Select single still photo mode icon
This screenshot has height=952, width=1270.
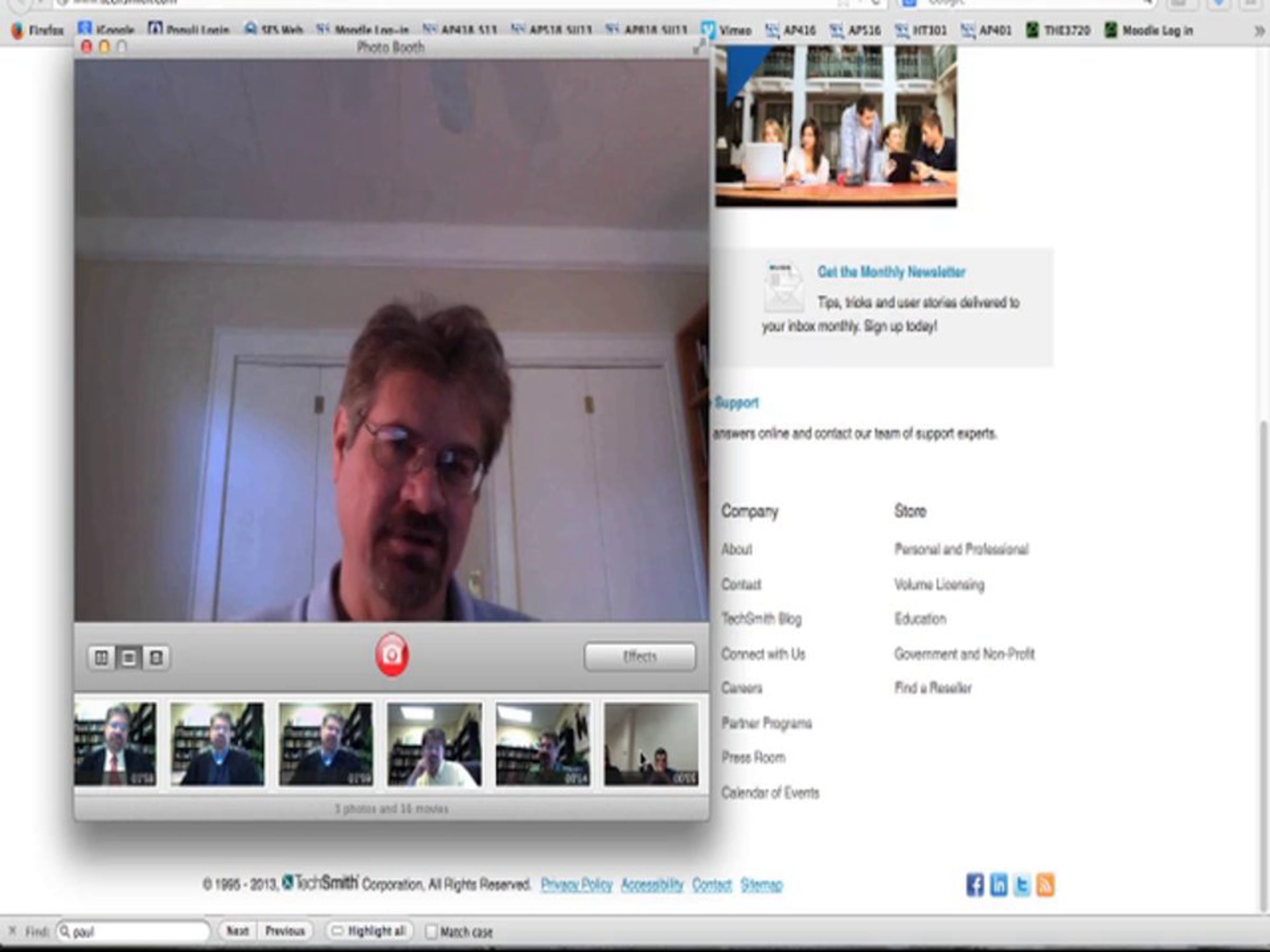click(x=129, y=657)
